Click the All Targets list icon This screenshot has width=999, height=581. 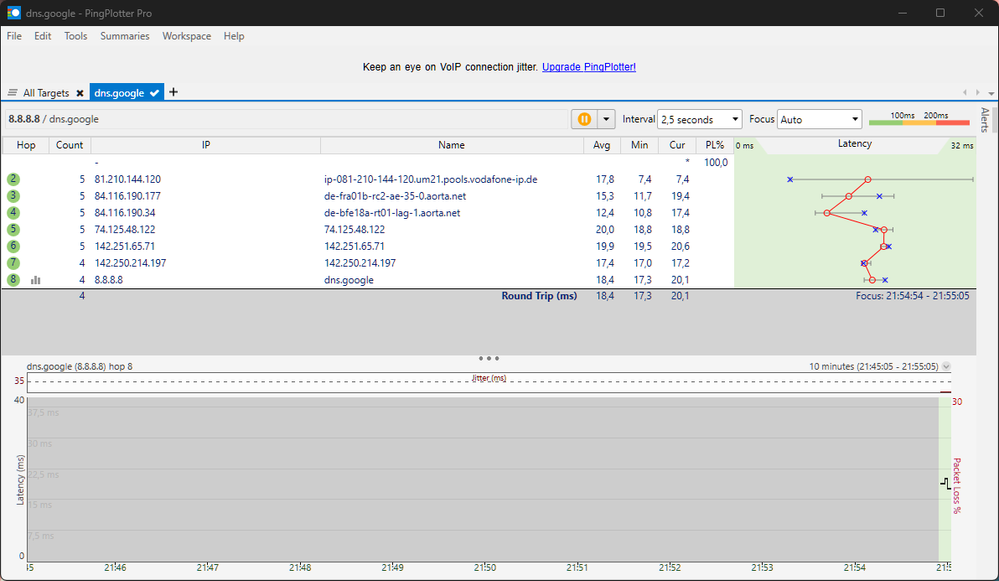(x=12, y=93)
